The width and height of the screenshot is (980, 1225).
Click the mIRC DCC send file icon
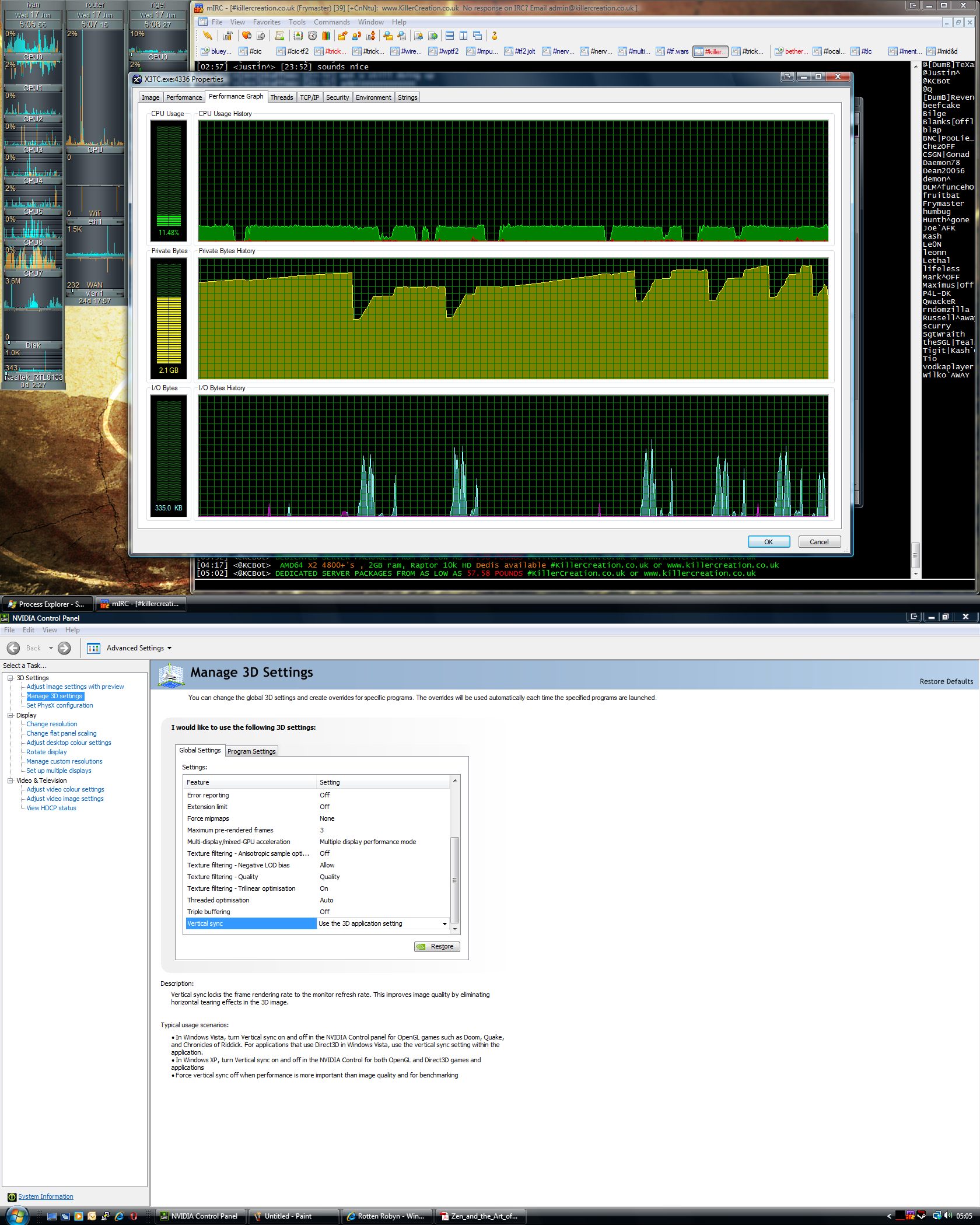(x=343, y=36)
